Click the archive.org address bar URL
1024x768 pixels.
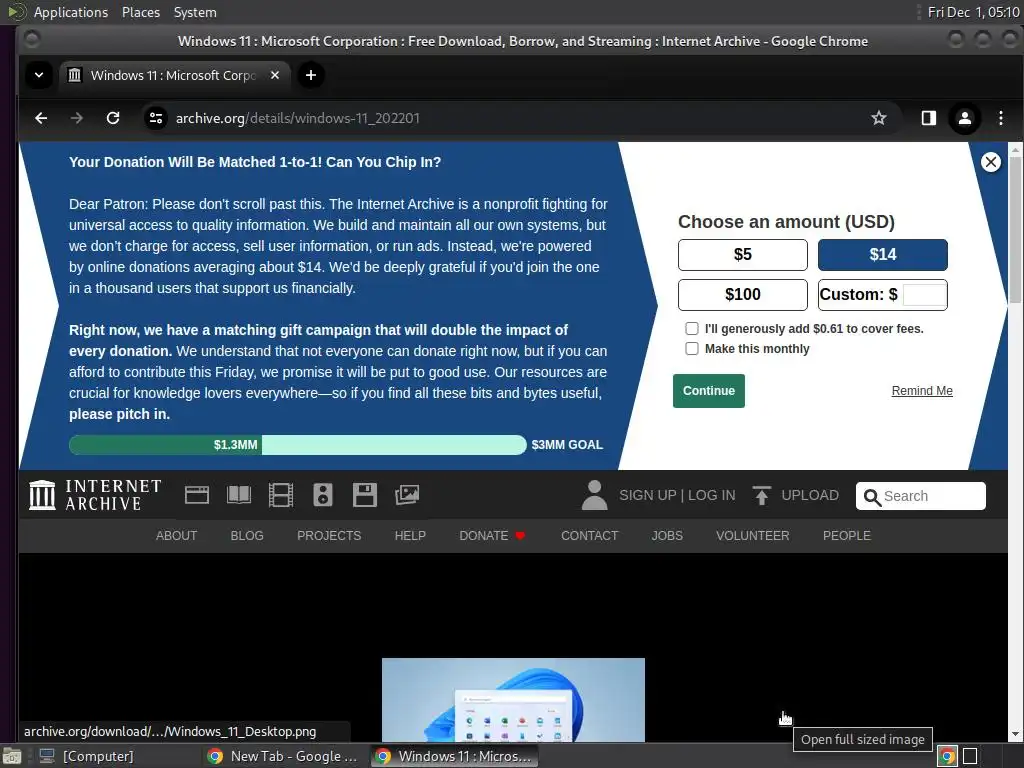click(x=297, y=118)
